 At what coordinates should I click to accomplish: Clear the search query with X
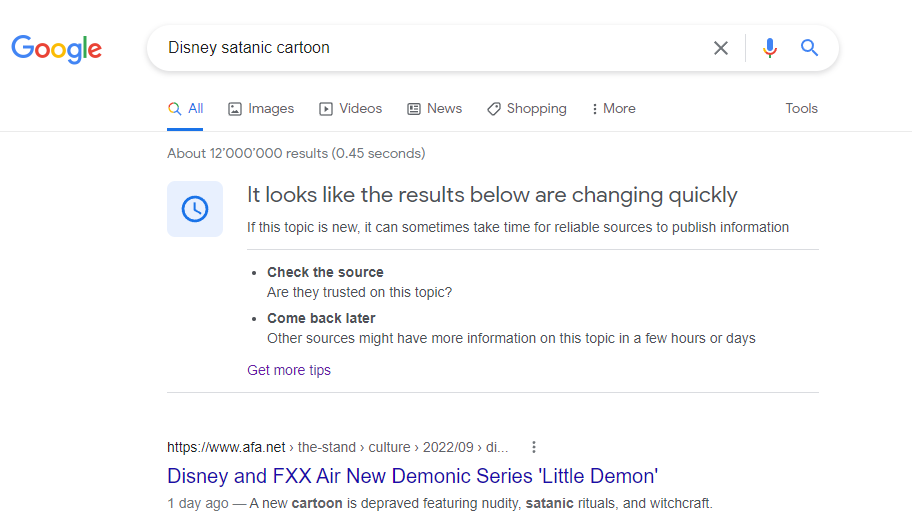tap(721, 48)
